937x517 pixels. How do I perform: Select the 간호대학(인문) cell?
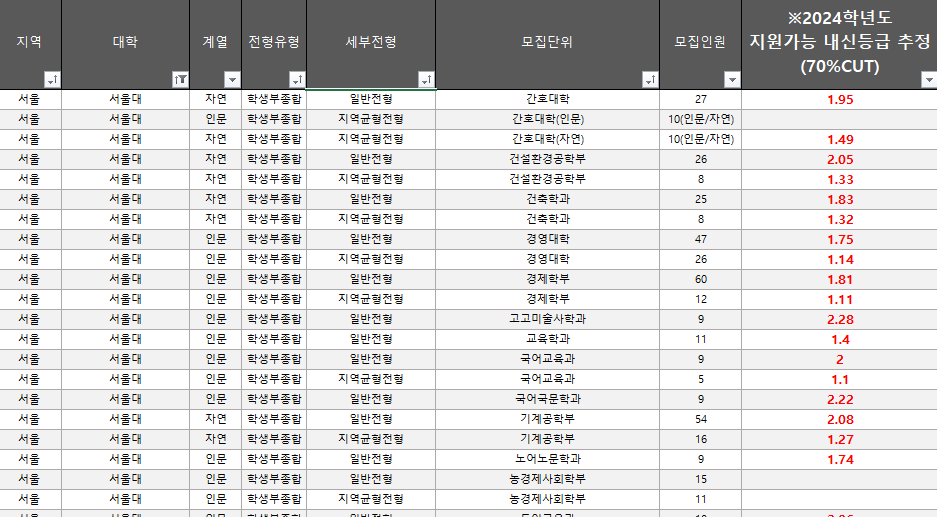(547, 119)
